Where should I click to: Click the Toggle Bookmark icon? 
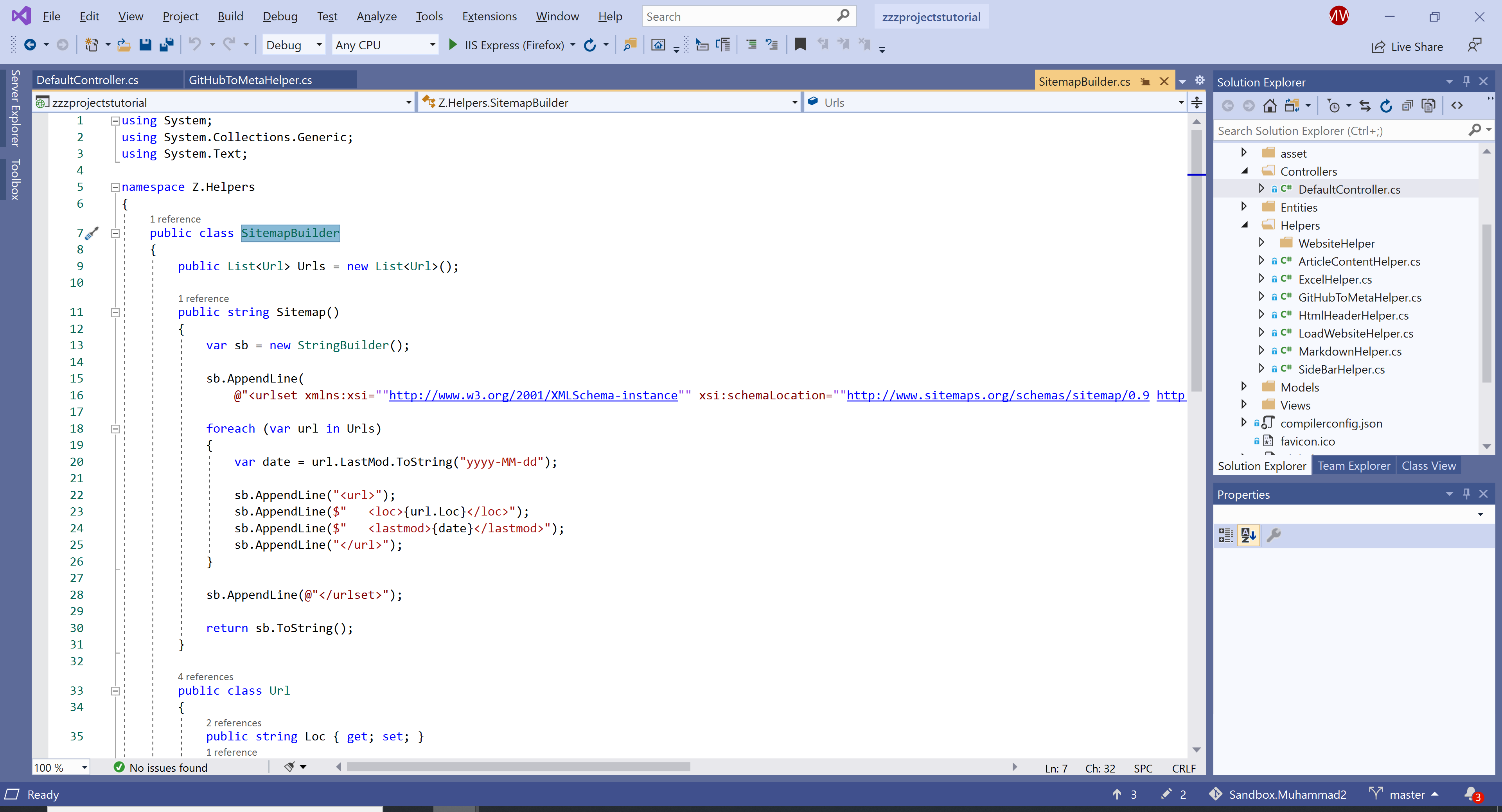point(800,44)
